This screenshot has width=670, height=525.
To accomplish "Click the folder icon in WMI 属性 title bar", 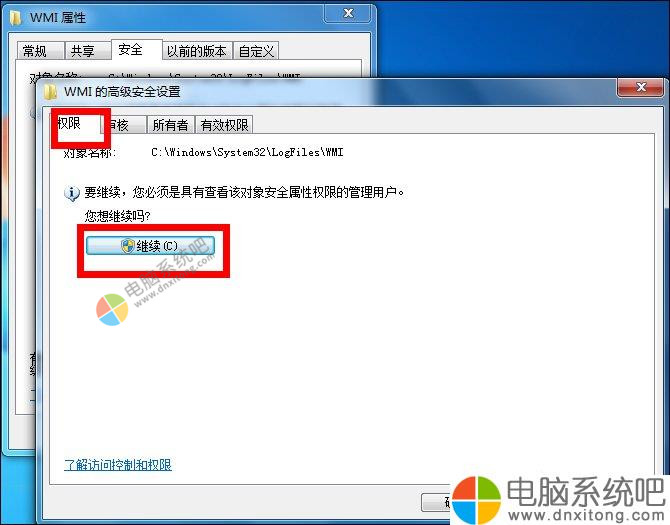I will pos(16,18).
